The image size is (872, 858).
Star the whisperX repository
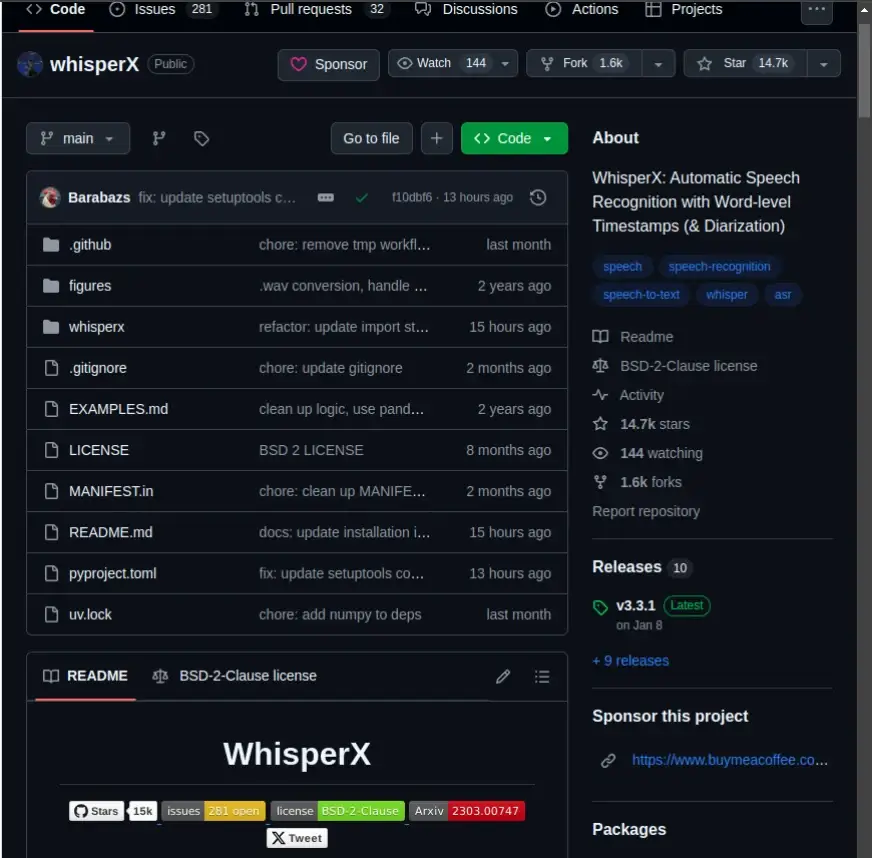click(745, 63)
